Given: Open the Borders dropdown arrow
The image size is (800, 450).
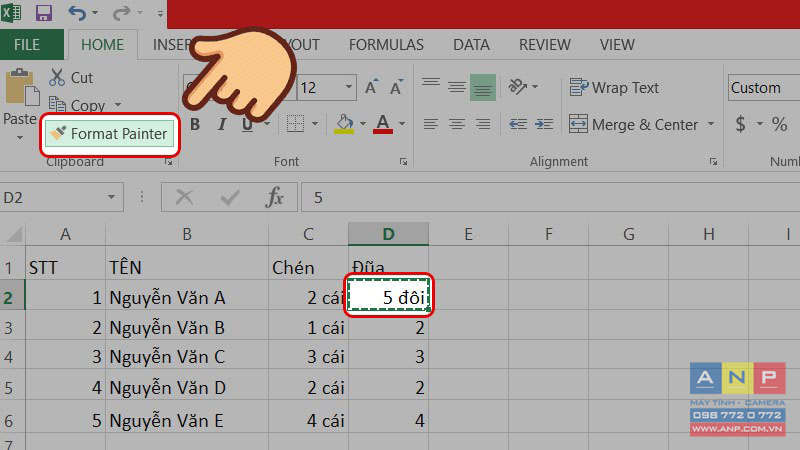Looking at the screenshot, I should point(315,123).
